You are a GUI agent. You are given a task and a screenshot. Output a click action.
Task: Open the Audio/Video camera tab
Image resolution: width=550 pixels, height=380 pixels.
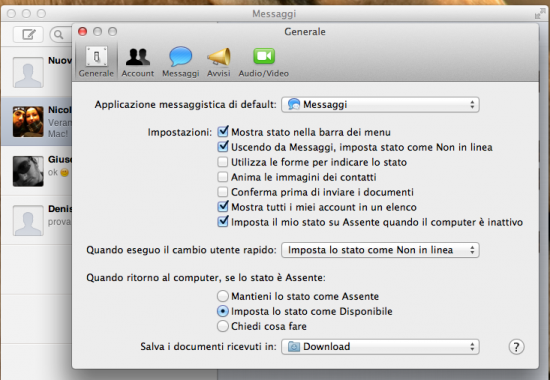point(264,61)
